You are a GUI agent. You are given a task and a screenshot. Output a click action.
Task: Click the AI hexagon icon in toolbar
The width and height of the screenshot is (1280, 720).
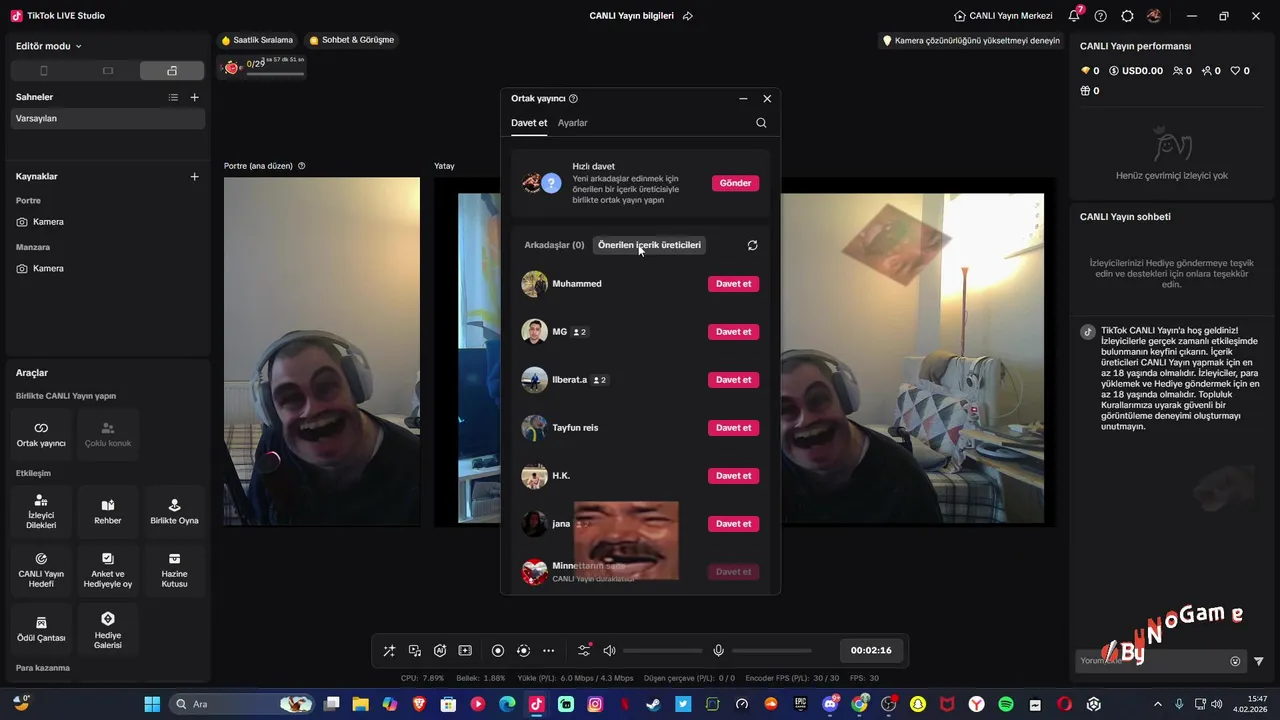pyautogui.click(x=440, y=651)
